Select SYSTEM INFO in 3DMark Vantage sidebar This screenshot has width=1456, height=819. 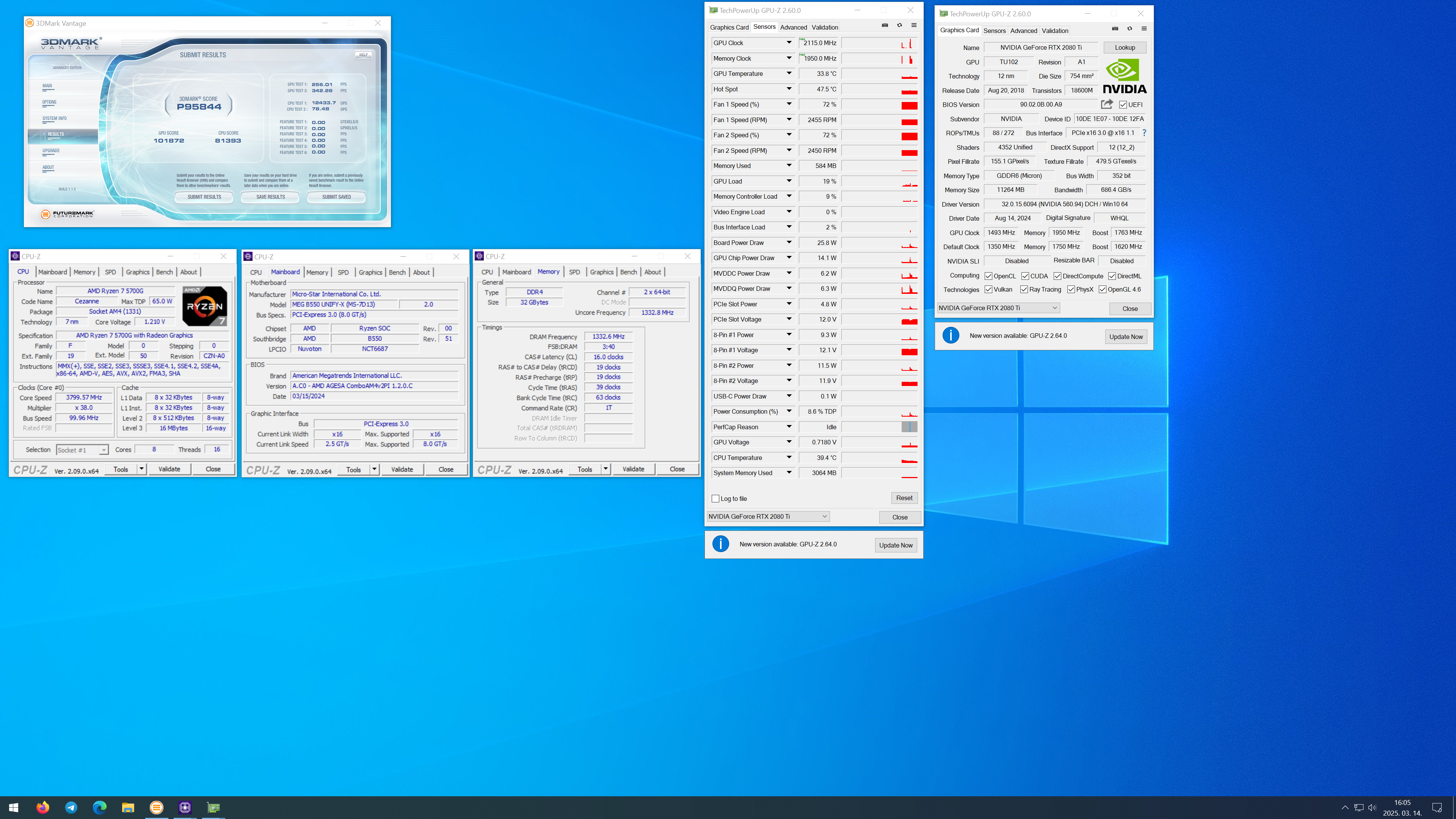pos(54,118)
